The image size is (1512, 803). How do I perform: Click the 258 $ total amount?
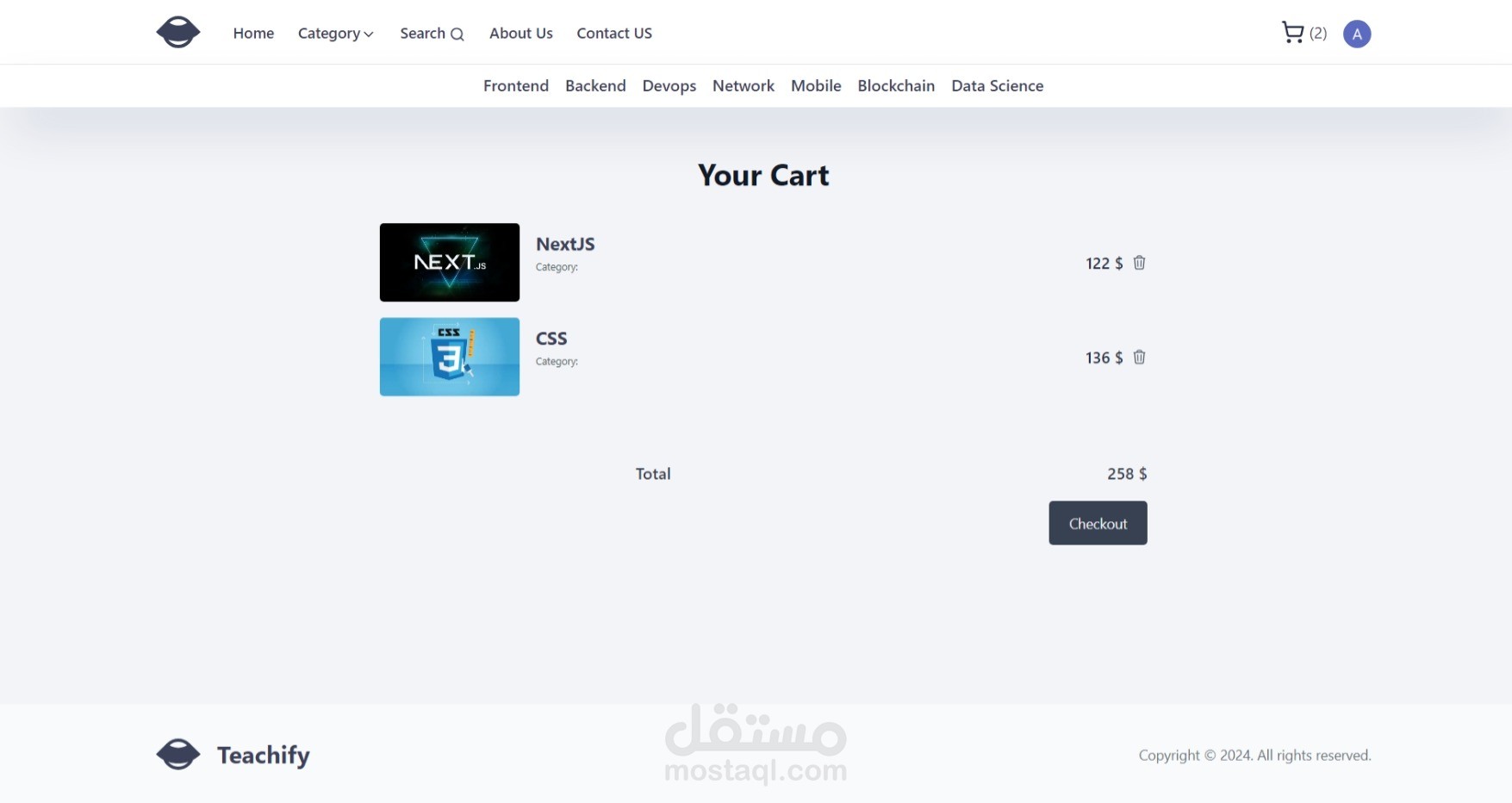point(1127,474)
